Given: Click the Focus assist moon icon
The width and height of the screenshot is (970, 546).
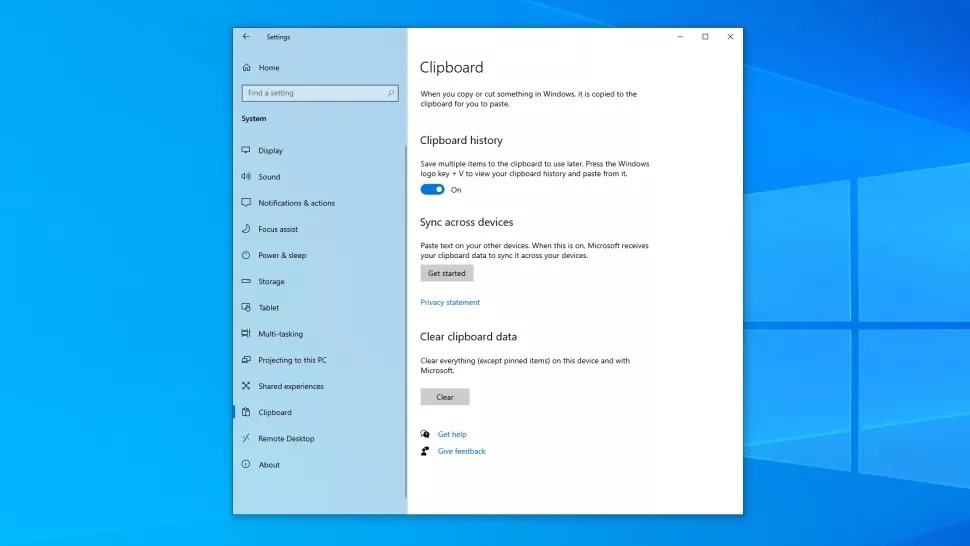Looking at the screenshot, I should click(x=246, y=229).
